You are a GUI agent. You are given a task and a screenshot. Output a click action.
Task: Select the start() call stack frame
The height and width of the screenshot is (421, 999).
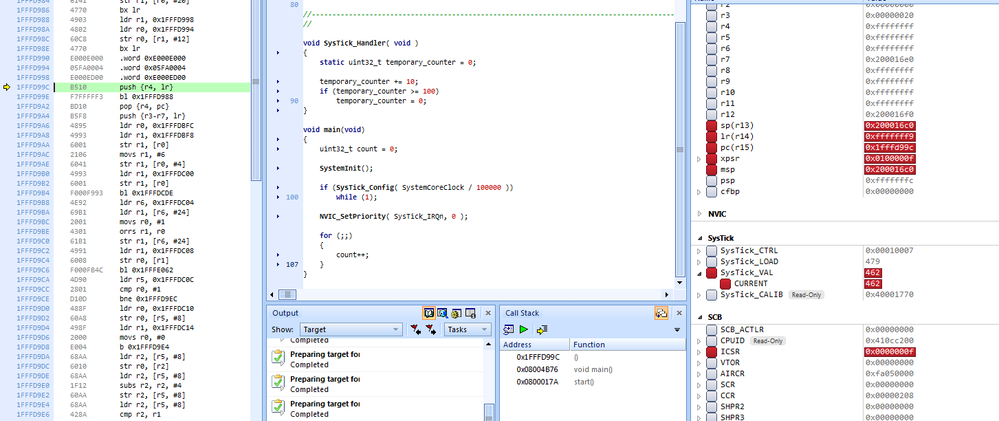point(593,382)
